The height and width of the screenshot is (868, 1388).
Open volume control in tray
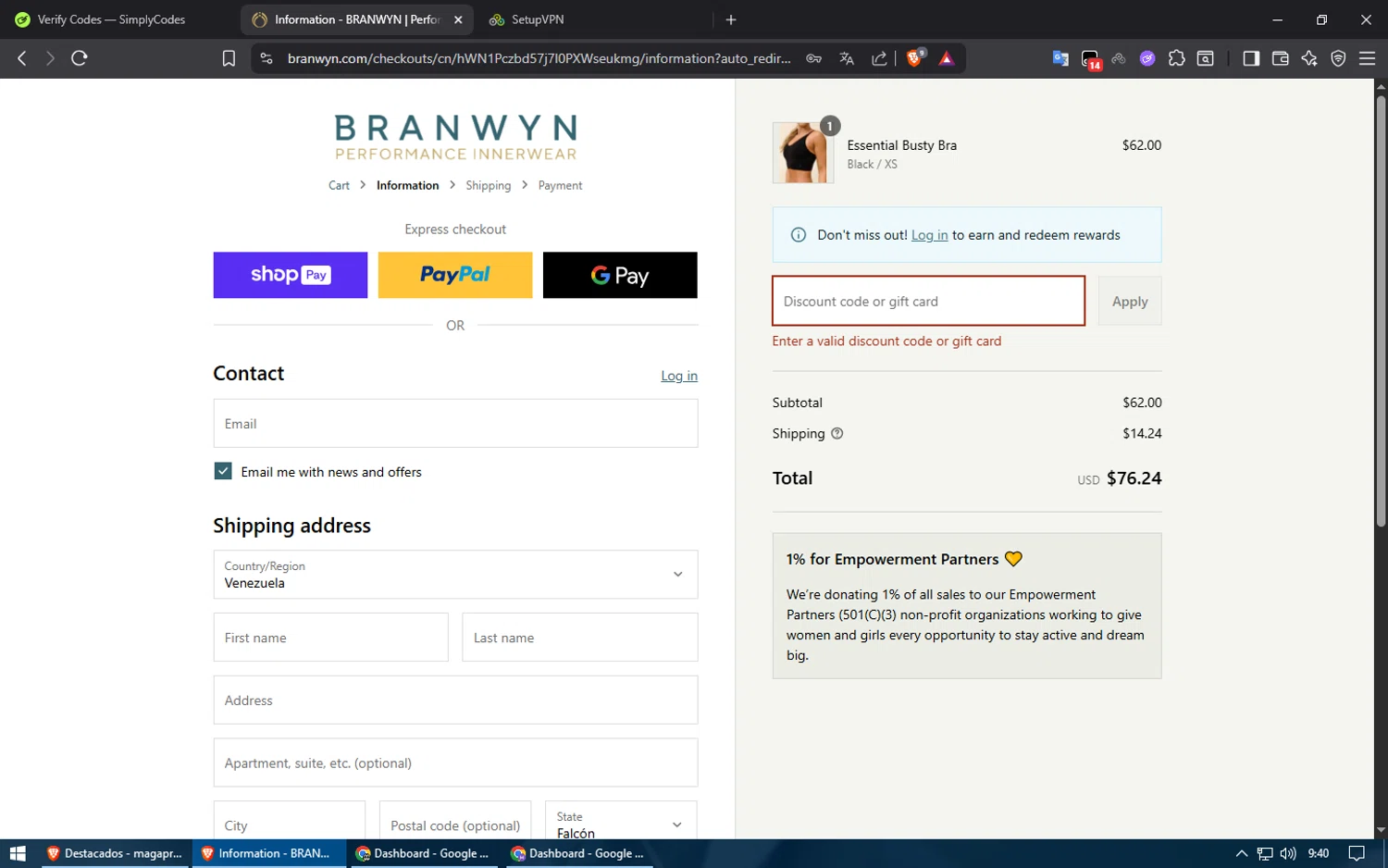tap(1287, 853)
